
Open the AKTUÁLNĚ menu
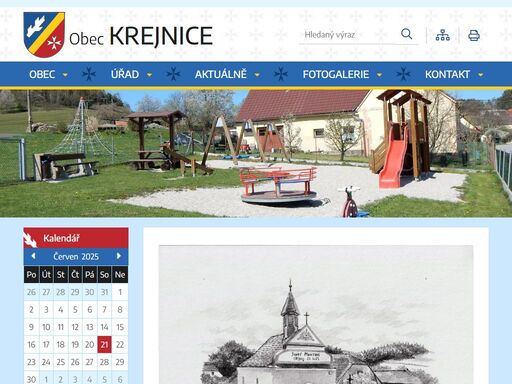[x=221, y=74]
